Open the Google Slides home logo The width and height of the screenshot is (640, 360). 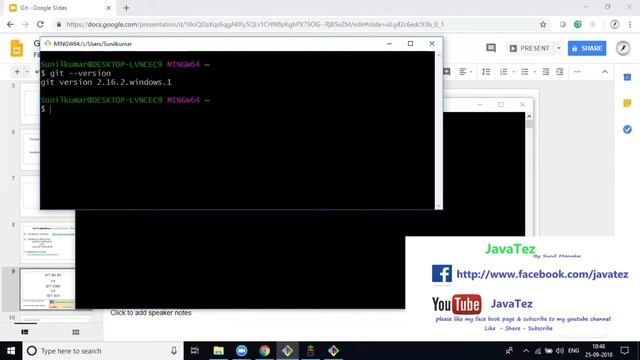(17, 48)
